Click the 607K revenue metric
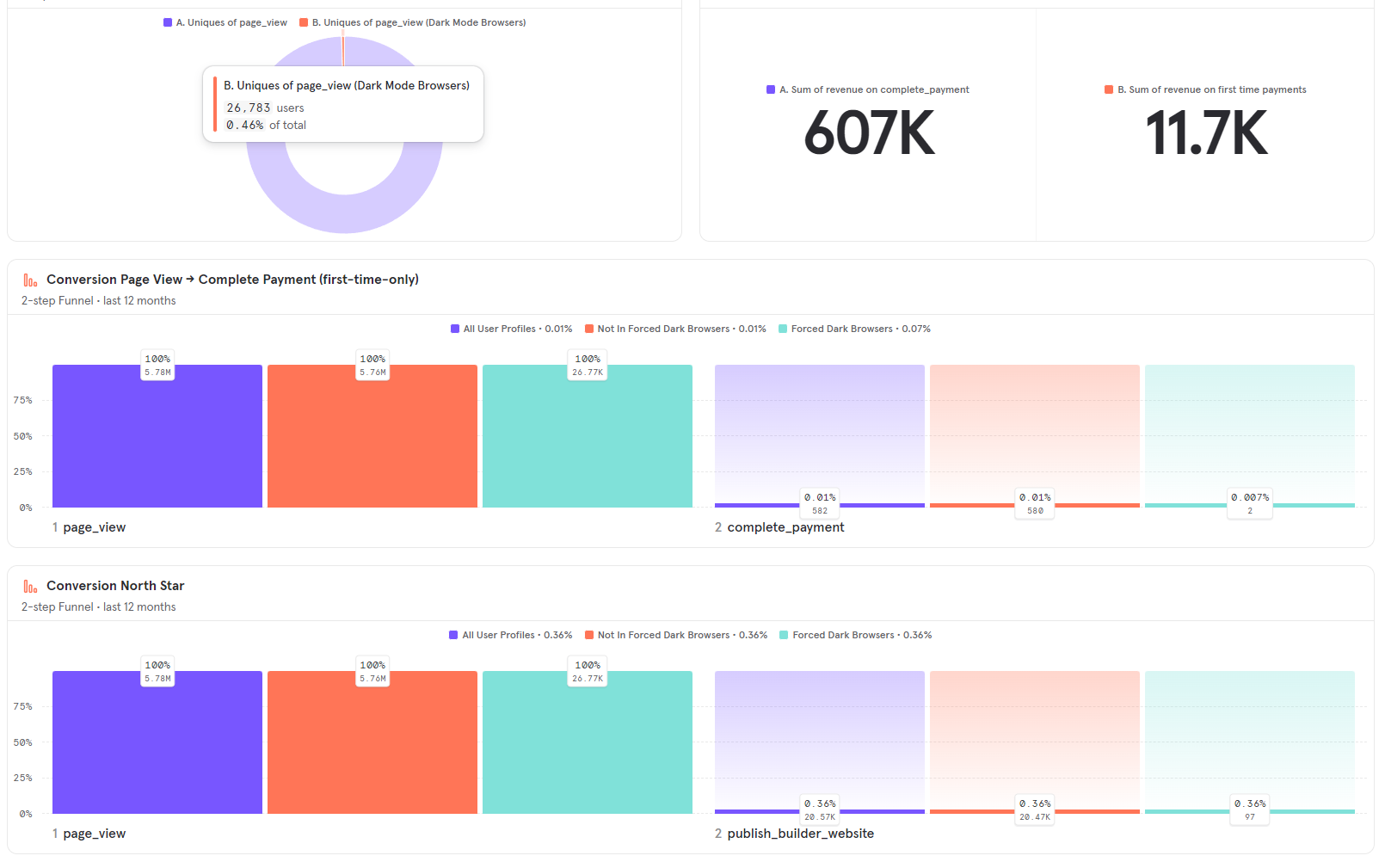Viewport: 1385px width, 868px height. point(869,133)
